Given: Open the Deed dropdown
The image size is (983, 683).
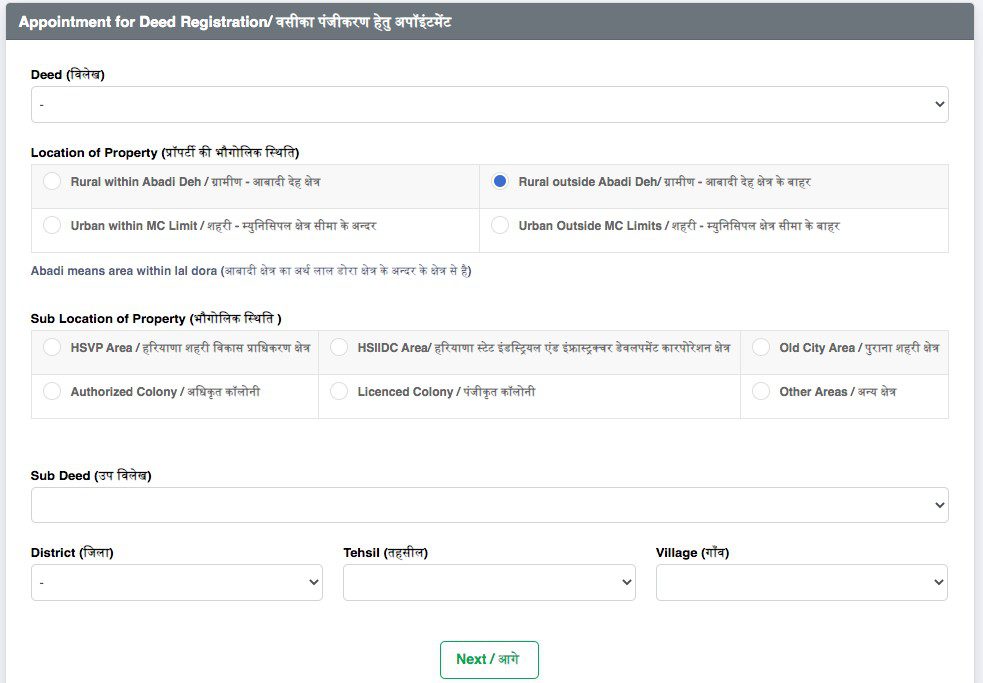Looking at the screenshot, I should [x=489, y=104].
